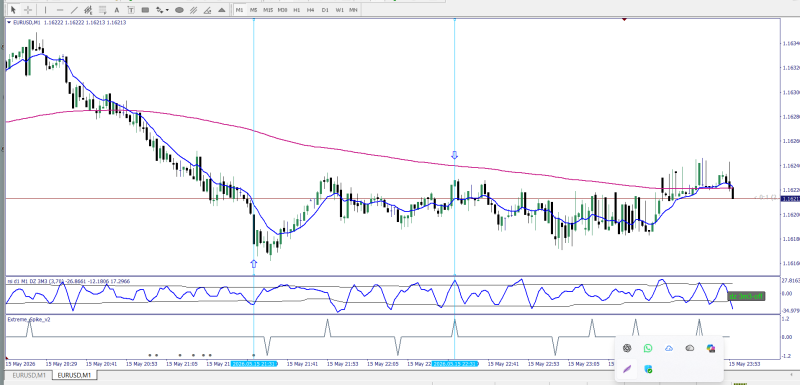Open the second EURUSD,M1 chart tab

click(74, 375)
